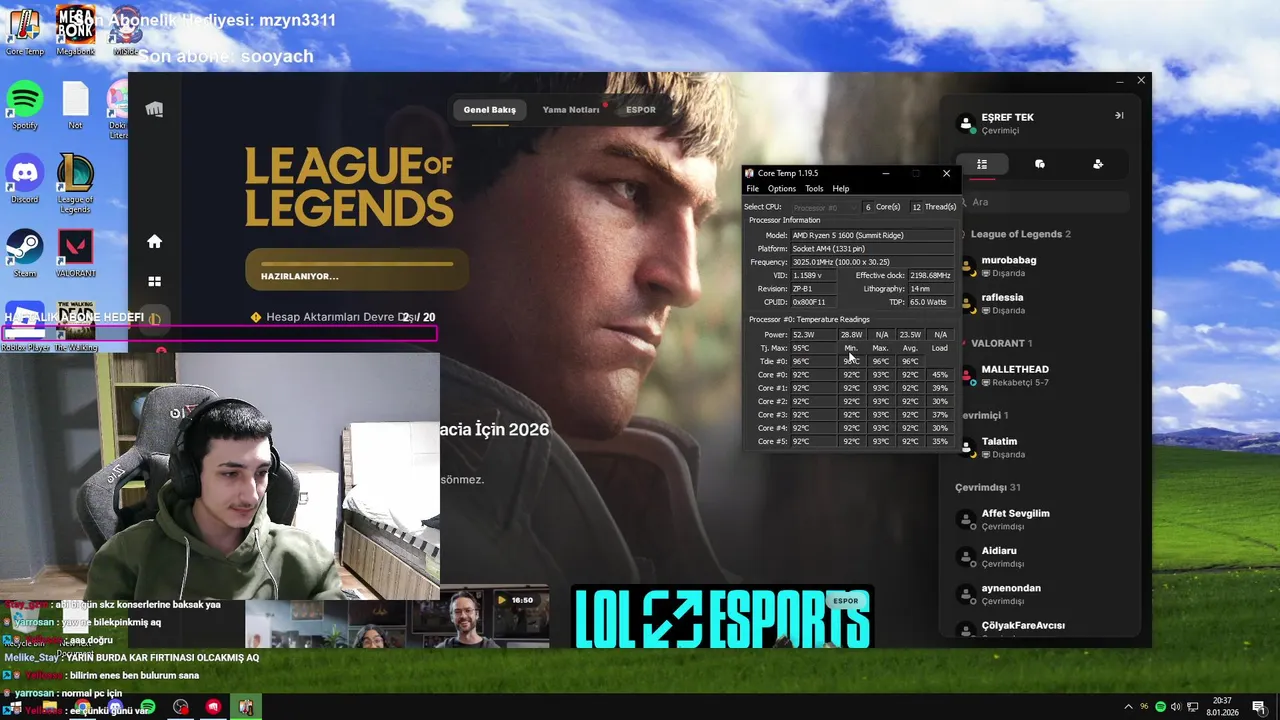Click the HAZIRLANIYOR progress button
Image resolution: width=1280 pixels, height=720 pixels.
[357, 270]
